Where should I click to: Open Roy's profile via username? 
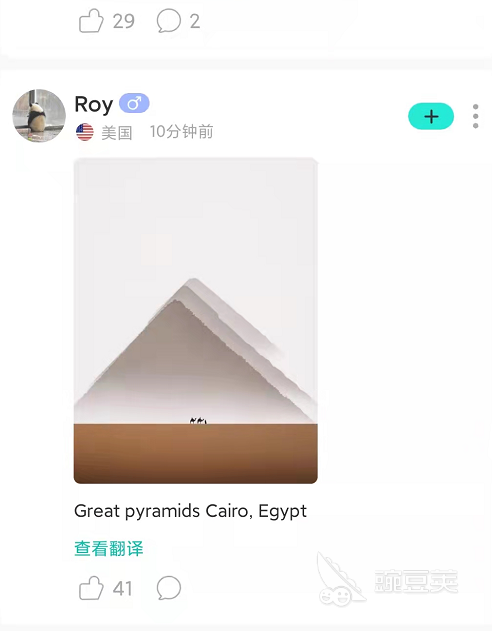[94, 104]
